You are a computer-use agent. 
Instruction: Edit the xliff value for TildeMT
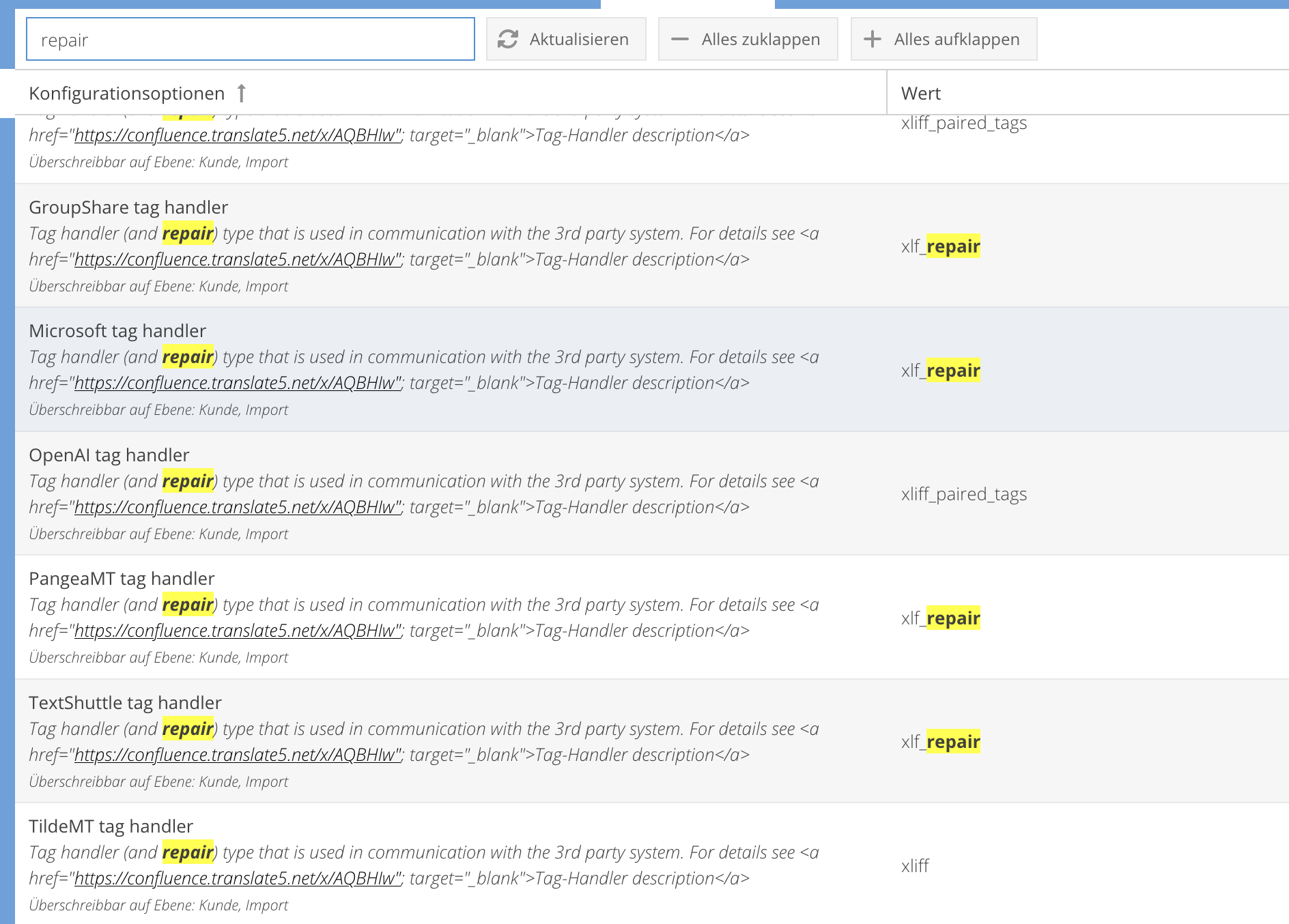click(x=915, y=866)
